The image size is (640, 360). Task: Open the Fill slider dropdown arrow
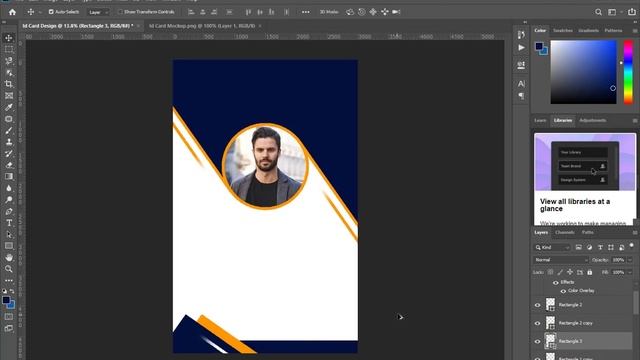tap(630, 272)
